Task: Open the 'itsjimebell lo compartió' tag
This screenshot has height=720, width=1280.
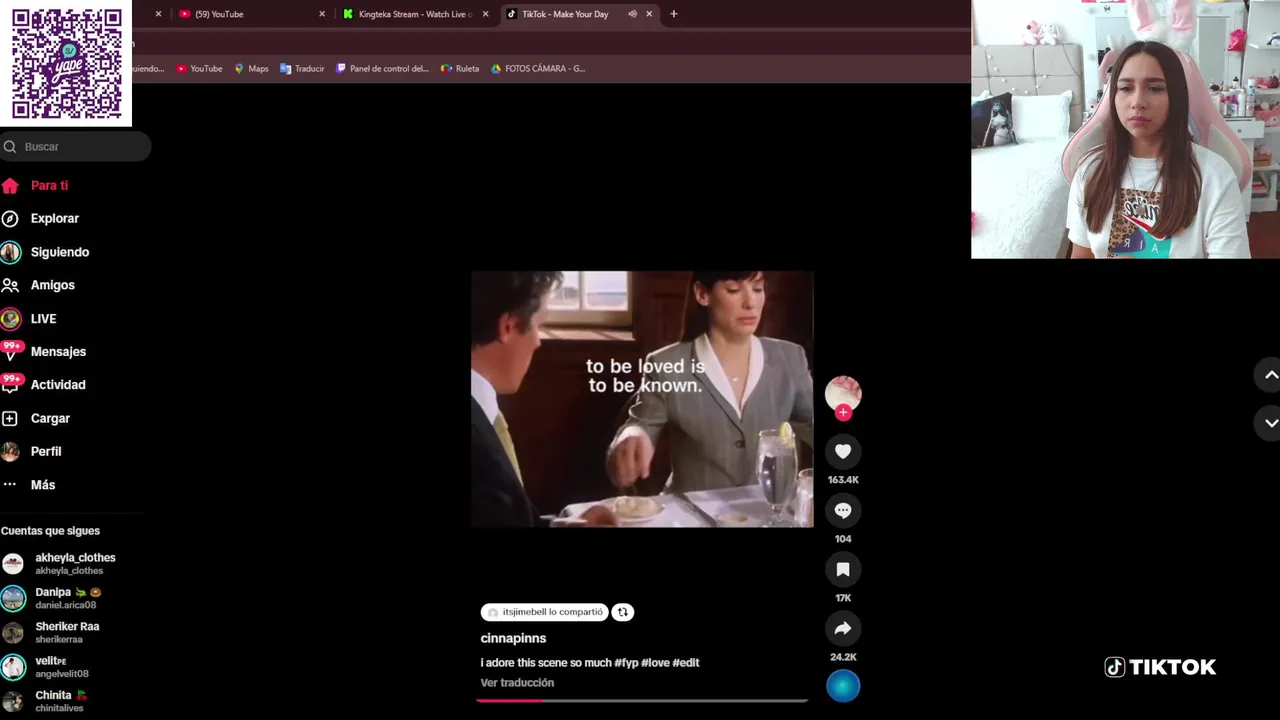Action: [545, 612]
